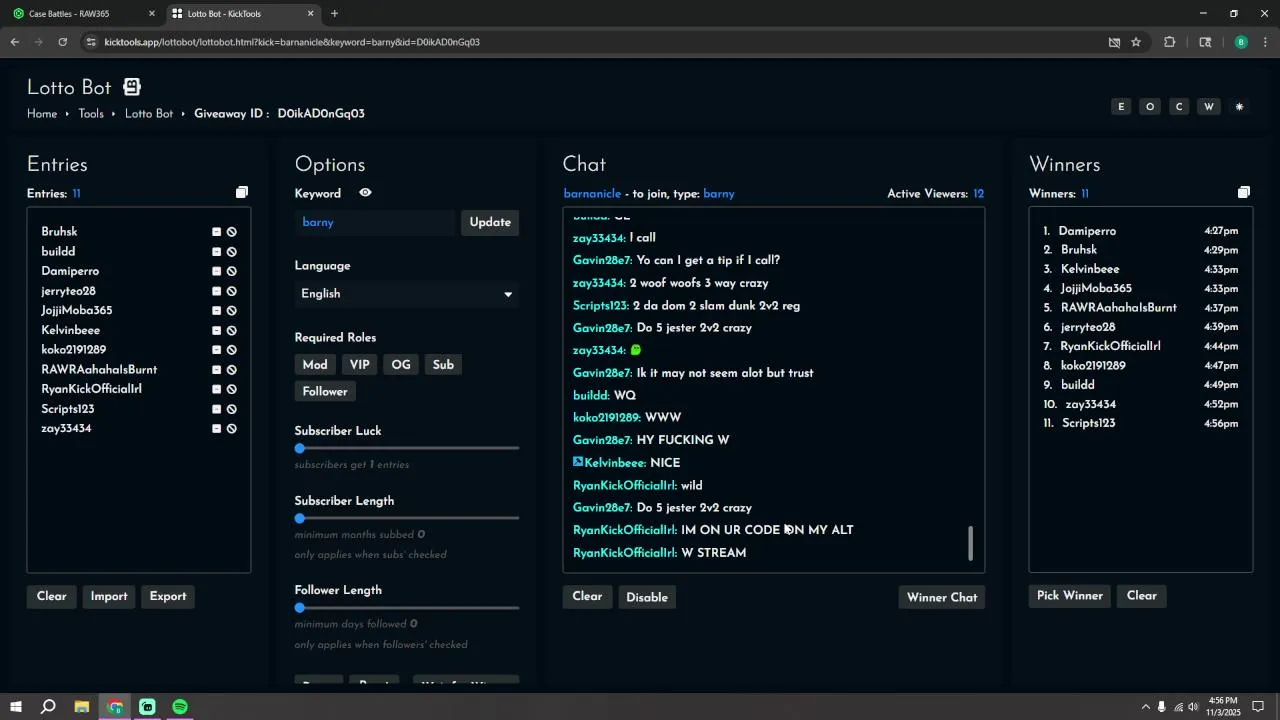
Task: Toggle the theme with sun icon
Action: [1239, 107]
